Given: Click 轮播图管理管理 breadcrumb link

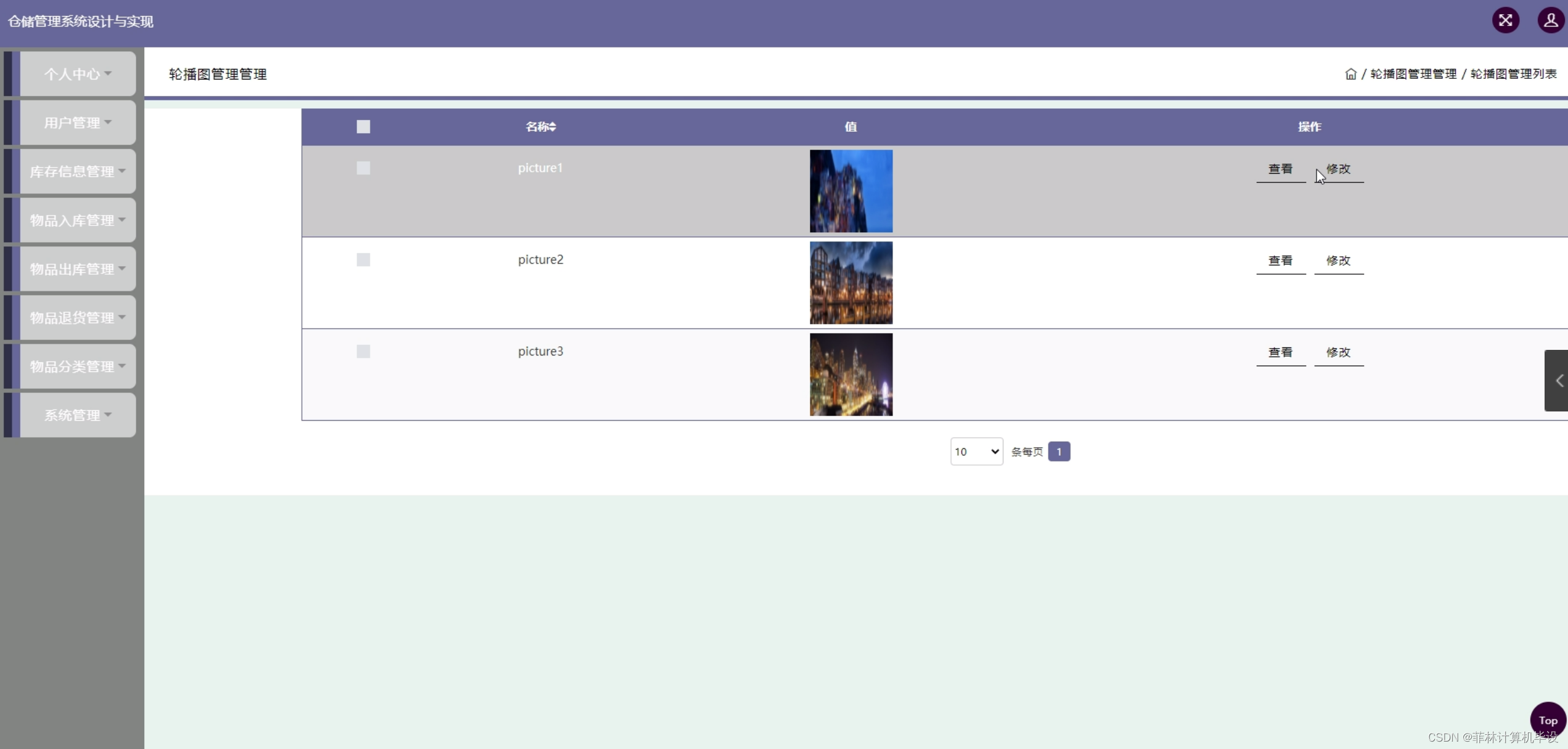Looking at the screenshot, I should coord(1413,74).
